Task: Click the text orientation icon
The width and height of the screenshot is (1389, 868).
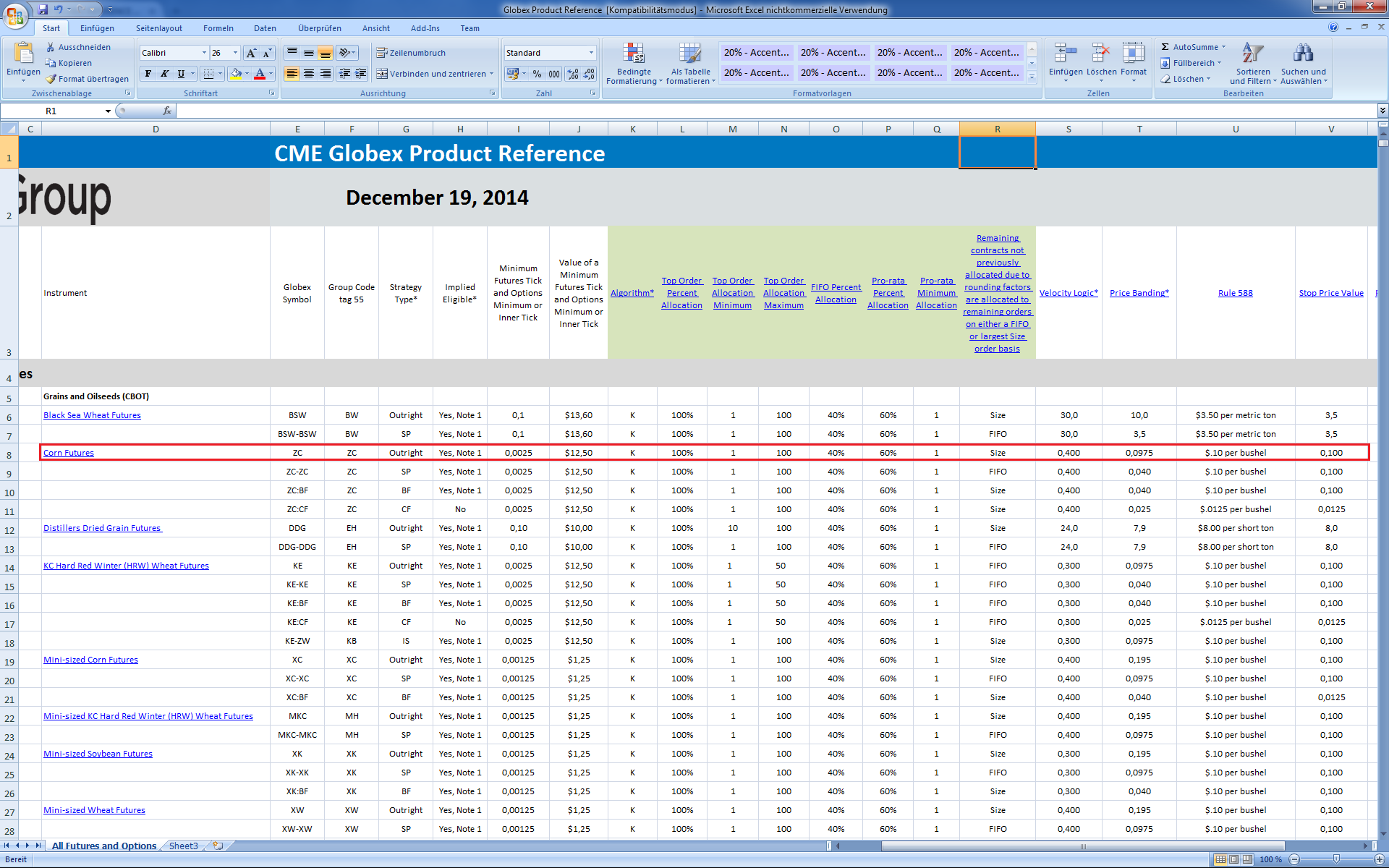Action: click(x=346, y=53)
